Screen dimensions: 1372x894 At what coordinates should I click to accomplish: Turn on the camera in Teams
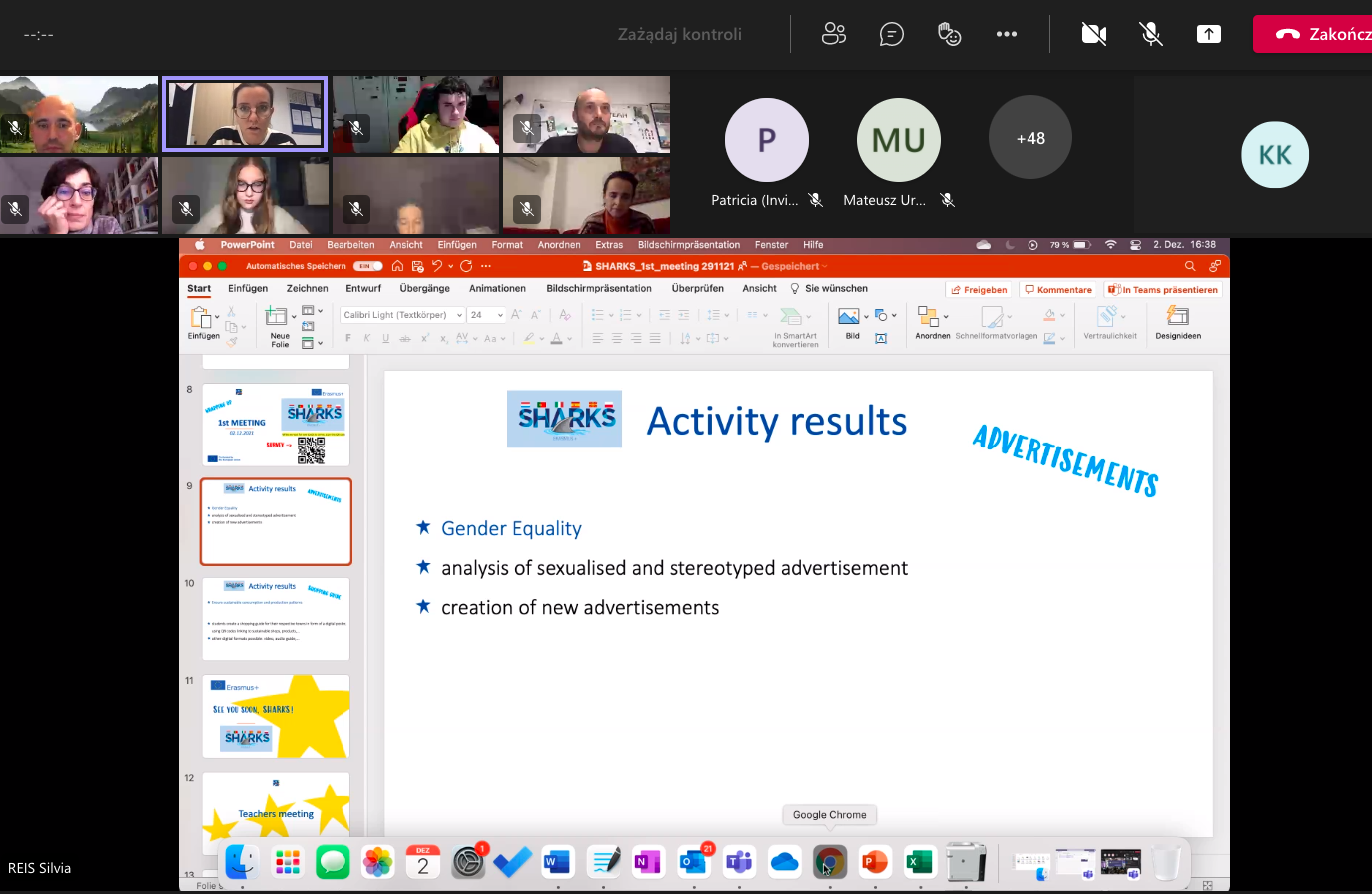pyautogui.click(x=1094, y=34)
